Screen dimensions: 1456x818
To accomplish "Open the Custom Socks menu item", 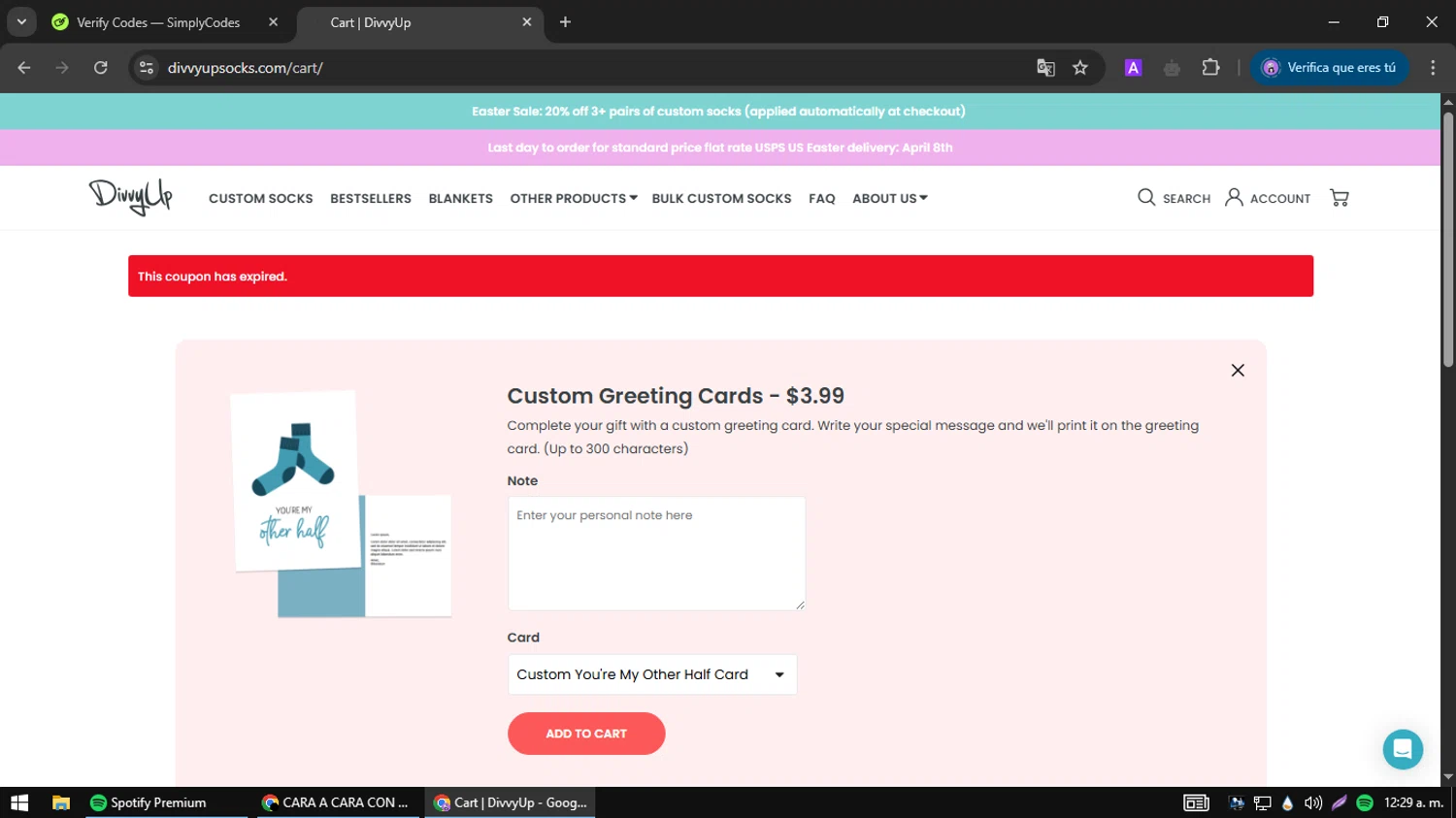I will (261, 198).
